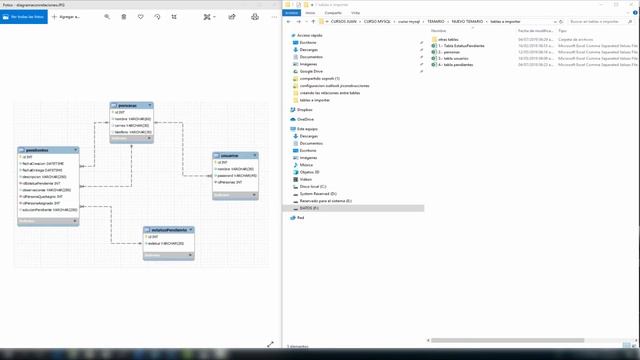Open the configuracion outlook jromobusiones folder
The image size is (640, 360).
[x=334, y=86]
